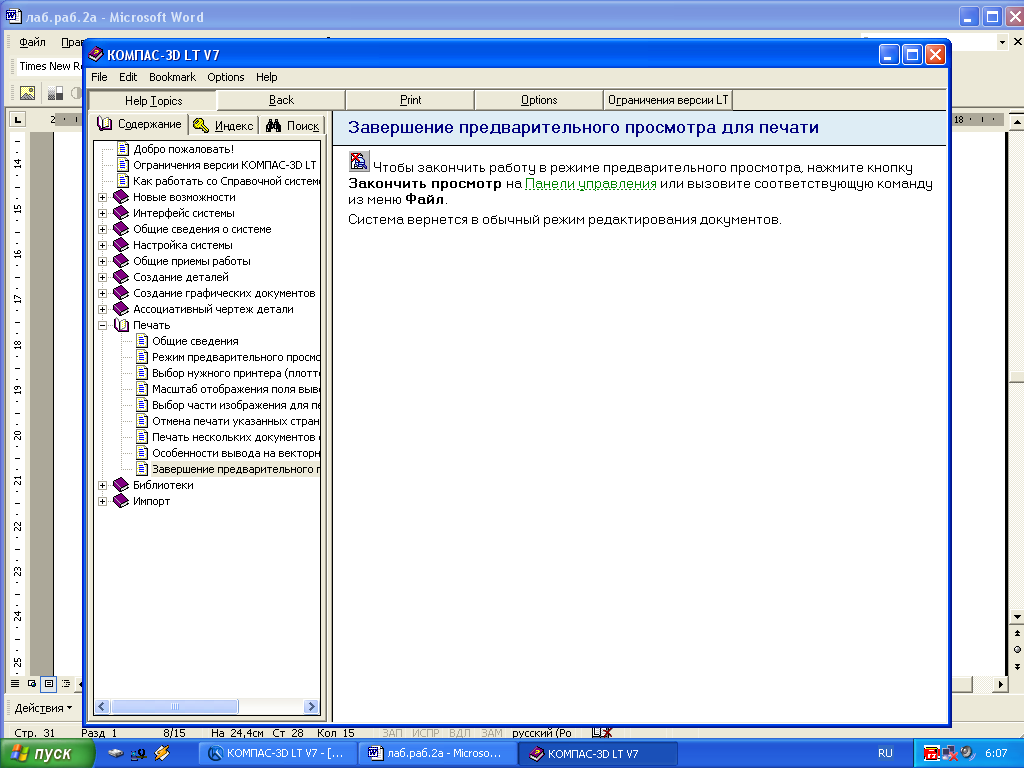The height and width of the screenshot is (768, 1024).
Task: Click the tree horizontal scrollbar right arrow
Action: click(312, 707)
